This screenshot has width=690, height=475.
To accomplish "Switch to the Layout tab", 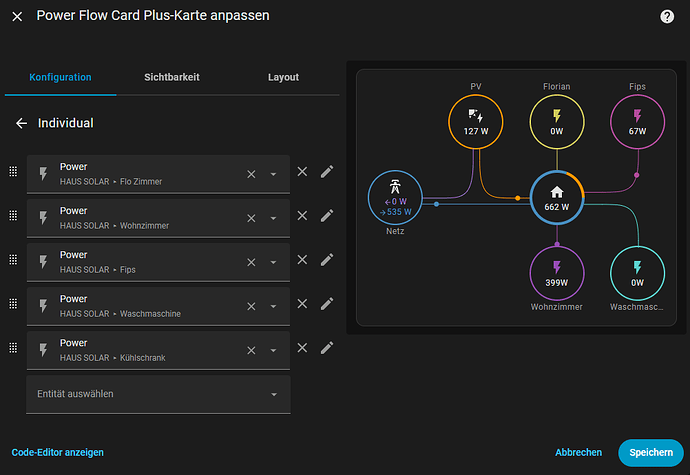I will click(x=283, y=77).
